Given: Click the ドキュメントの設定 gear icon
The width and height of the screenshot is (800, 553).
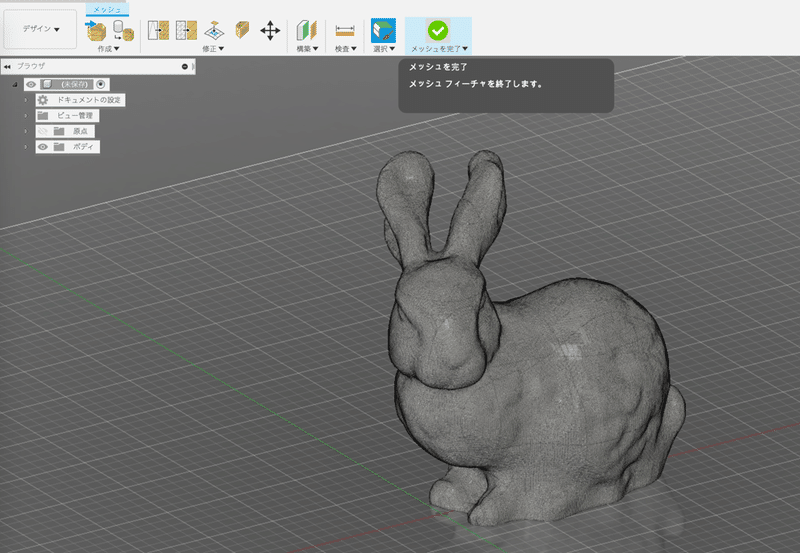Looking at the screenshot, I should (x=43, y=100).
